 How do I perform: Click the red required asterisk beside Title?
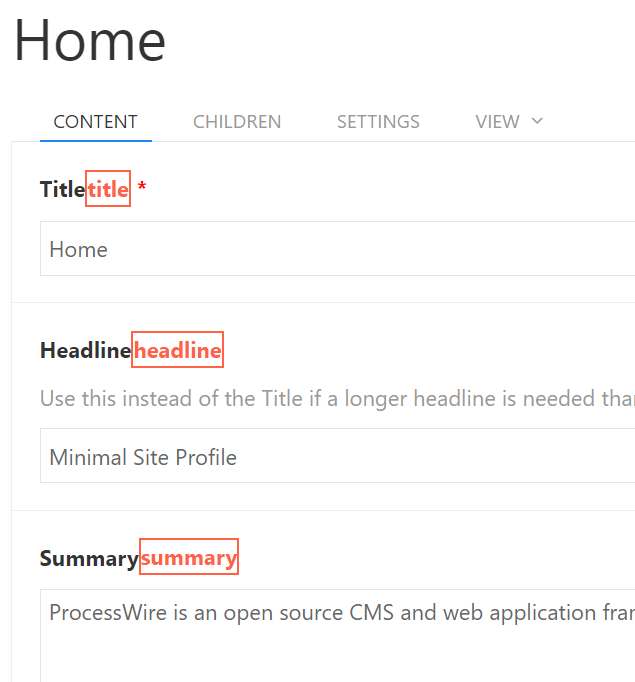coord(142,189)
